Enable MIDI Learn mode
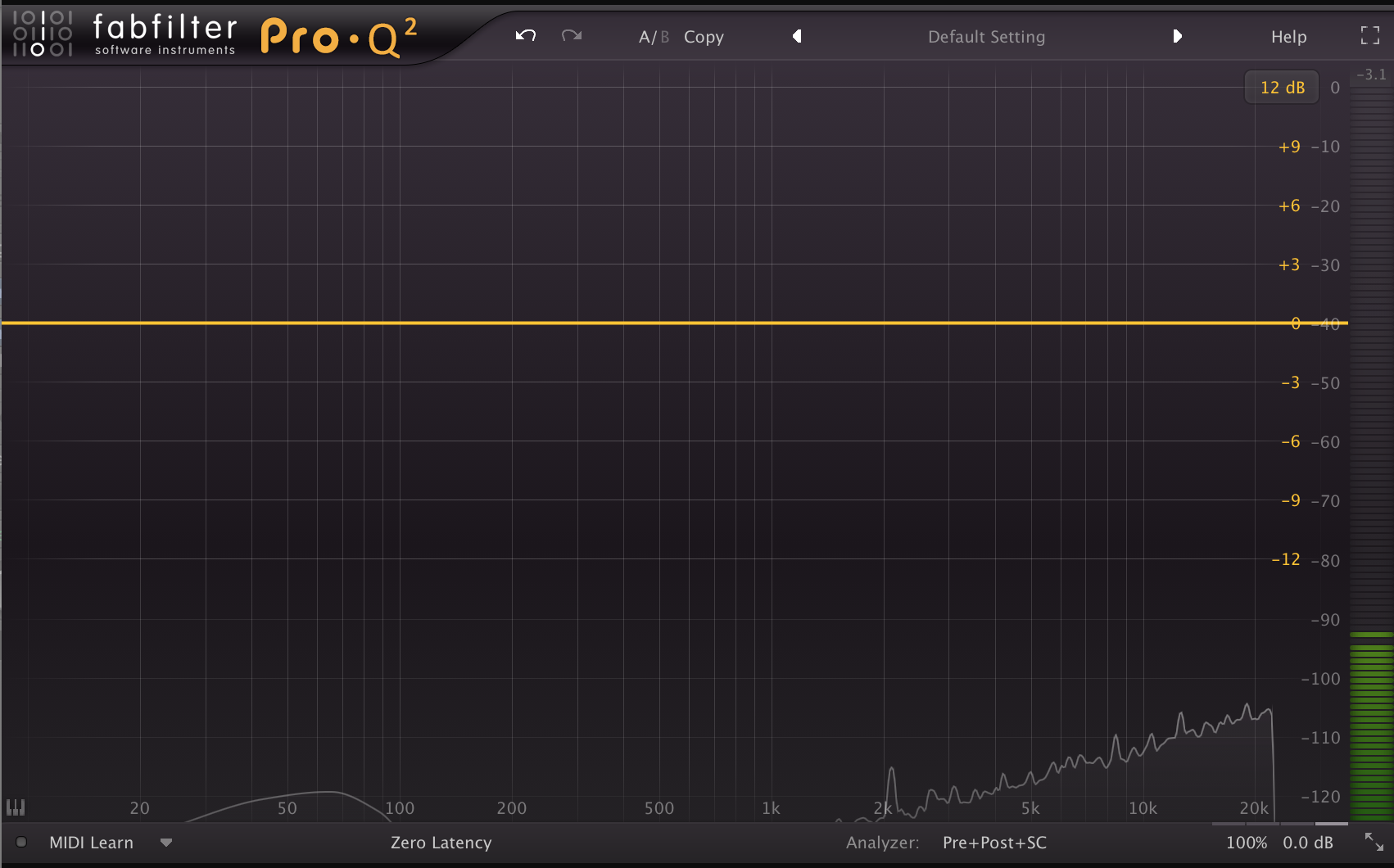 91,843
